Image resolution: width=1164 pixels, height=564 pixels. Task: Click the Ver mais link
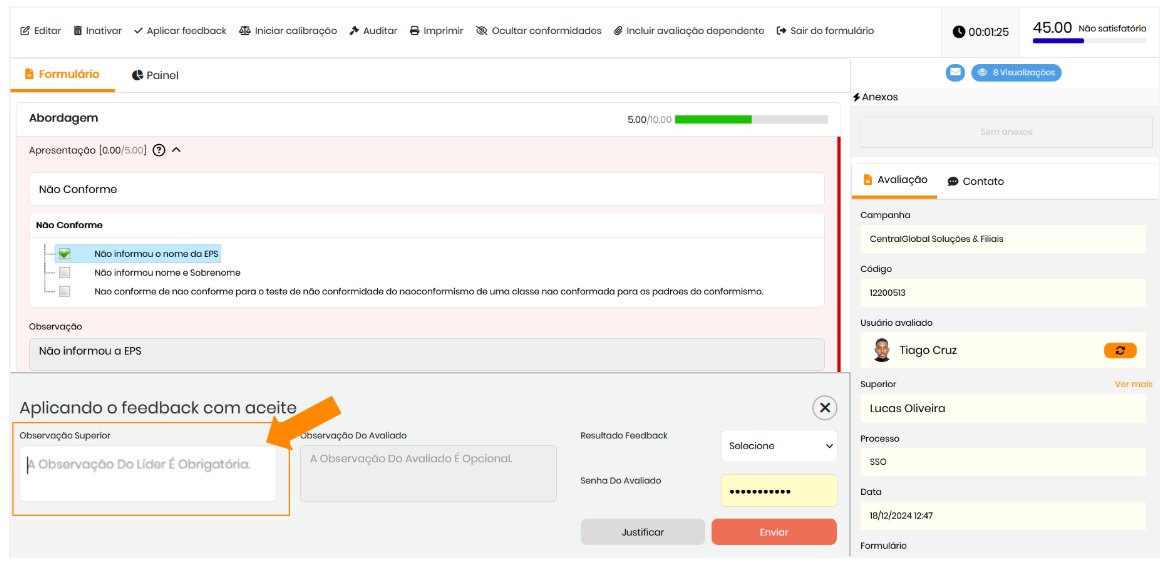(1133, 384)
